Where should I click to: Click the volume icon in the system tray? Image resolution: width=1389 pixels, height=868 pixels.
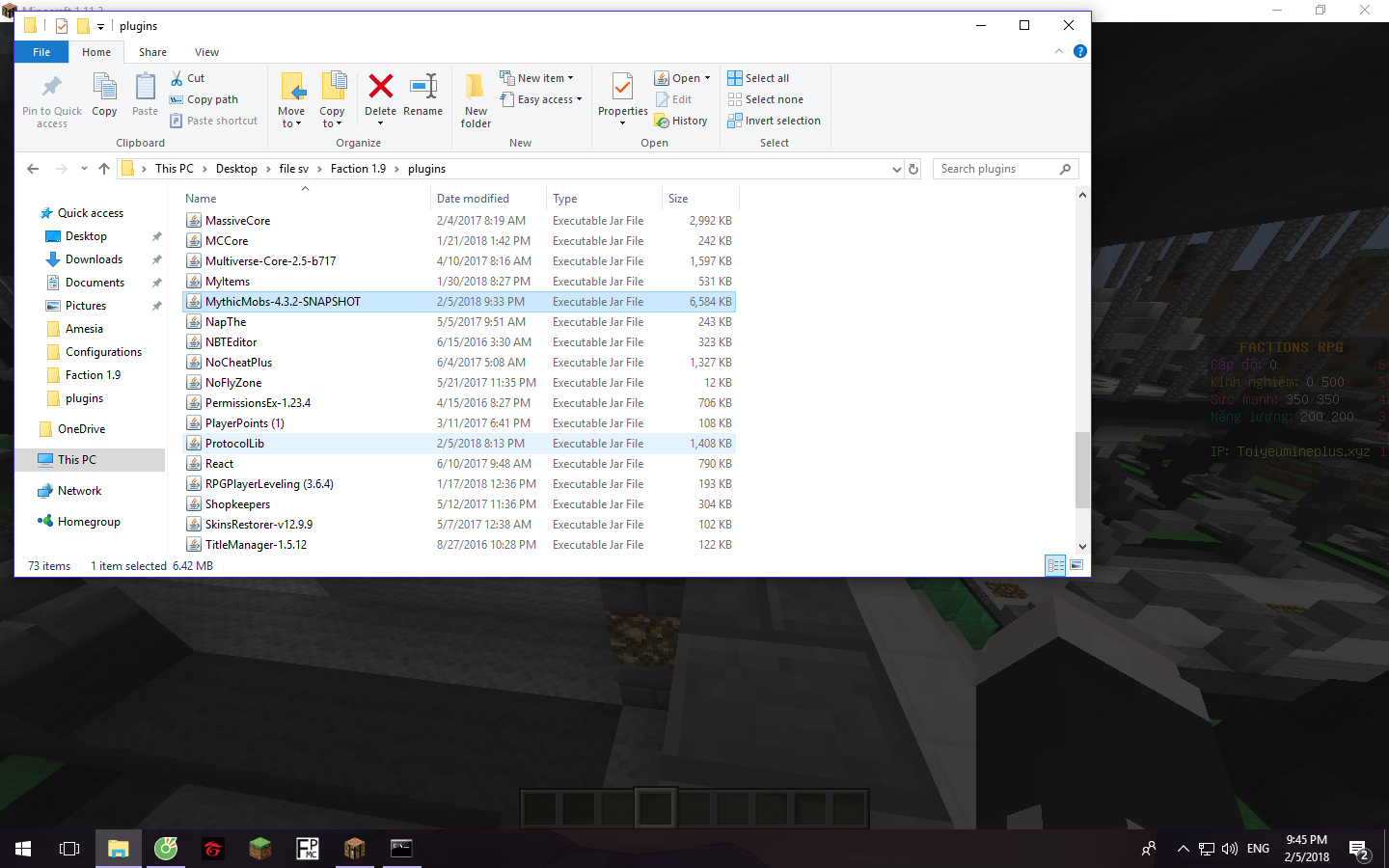[1229, 849]
